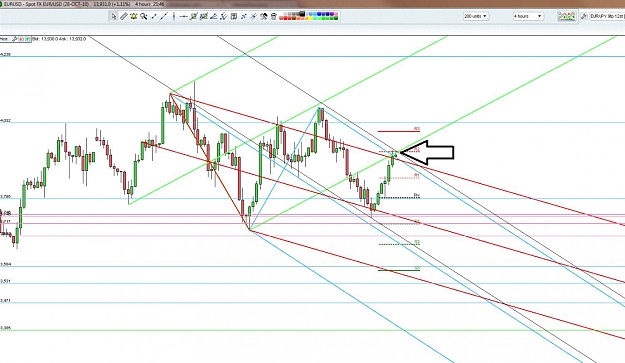Pick the yellow color swatch
This screenshot has width=625, height=363.
tap(311, 18)
